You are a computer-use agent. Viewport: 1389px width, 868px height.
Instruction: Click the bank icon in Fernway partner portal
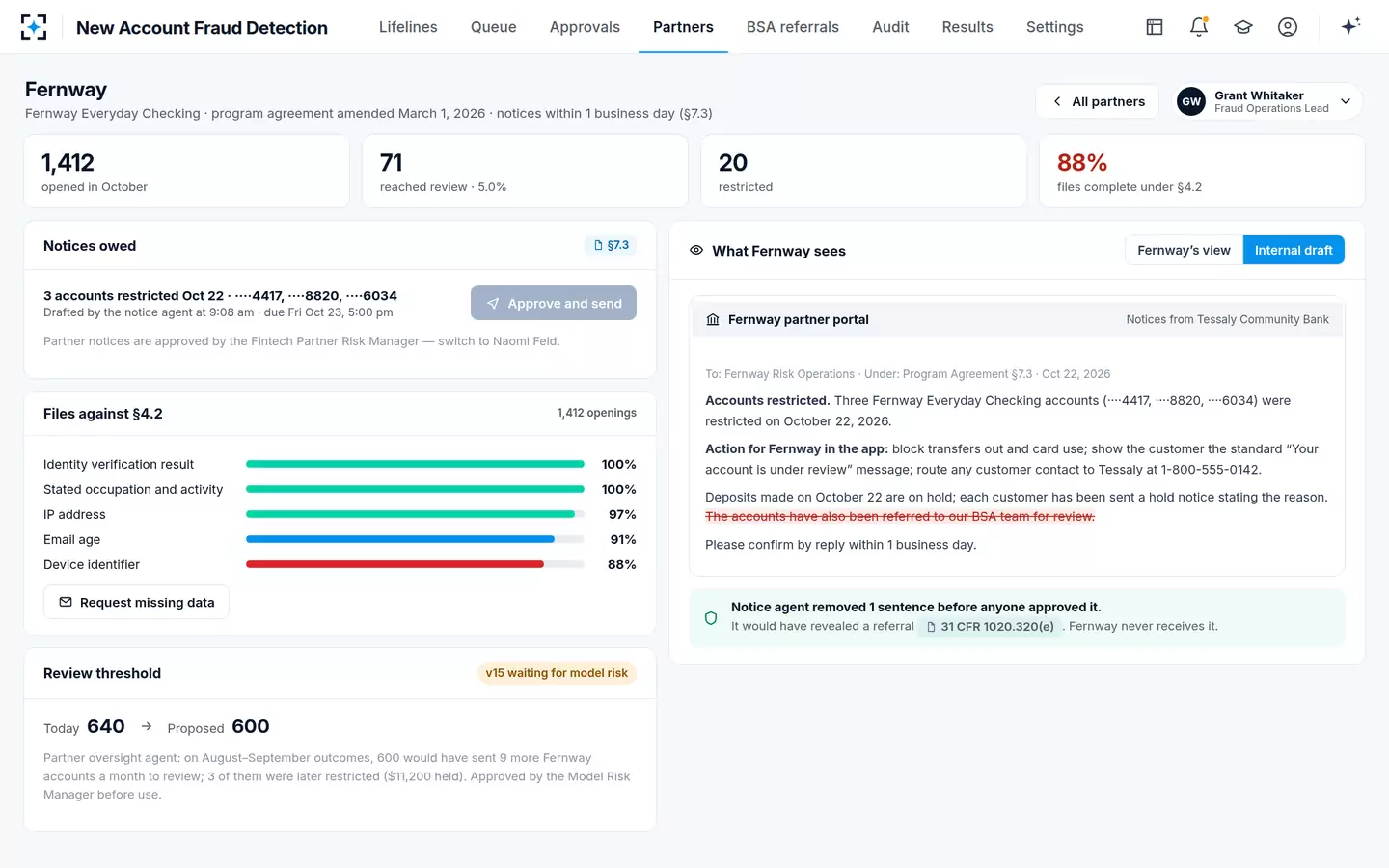coord(713,319)
